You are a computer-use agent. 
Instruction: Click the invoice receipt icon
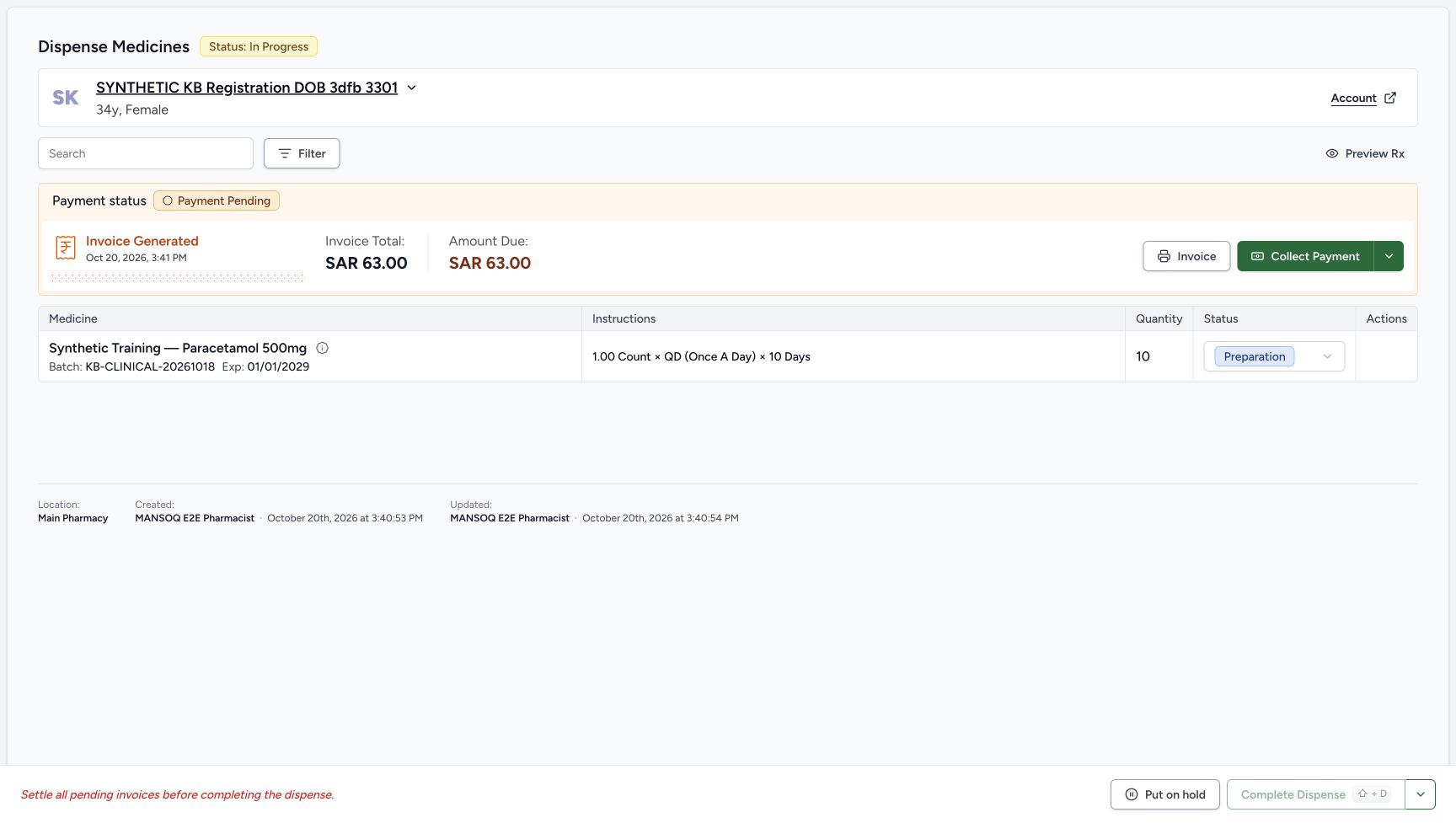click(x=66, y=248)
